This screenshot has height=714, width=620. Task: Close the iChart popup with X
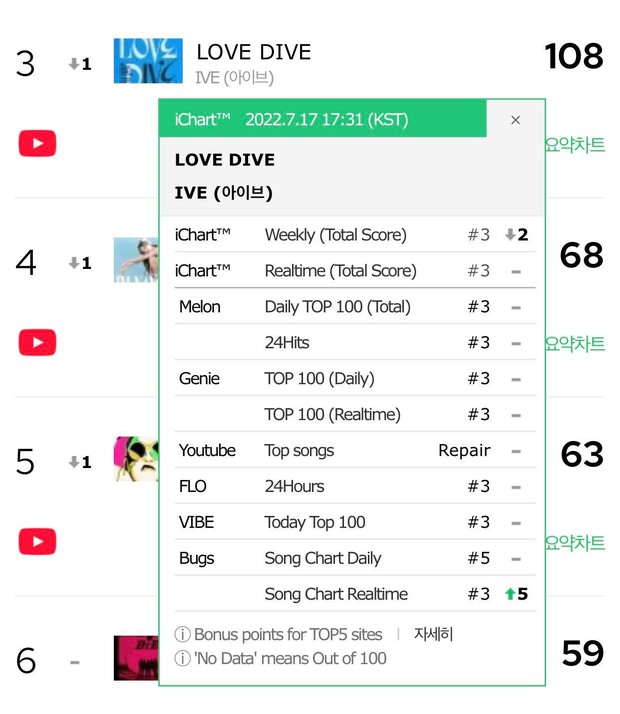coord(515,120)
